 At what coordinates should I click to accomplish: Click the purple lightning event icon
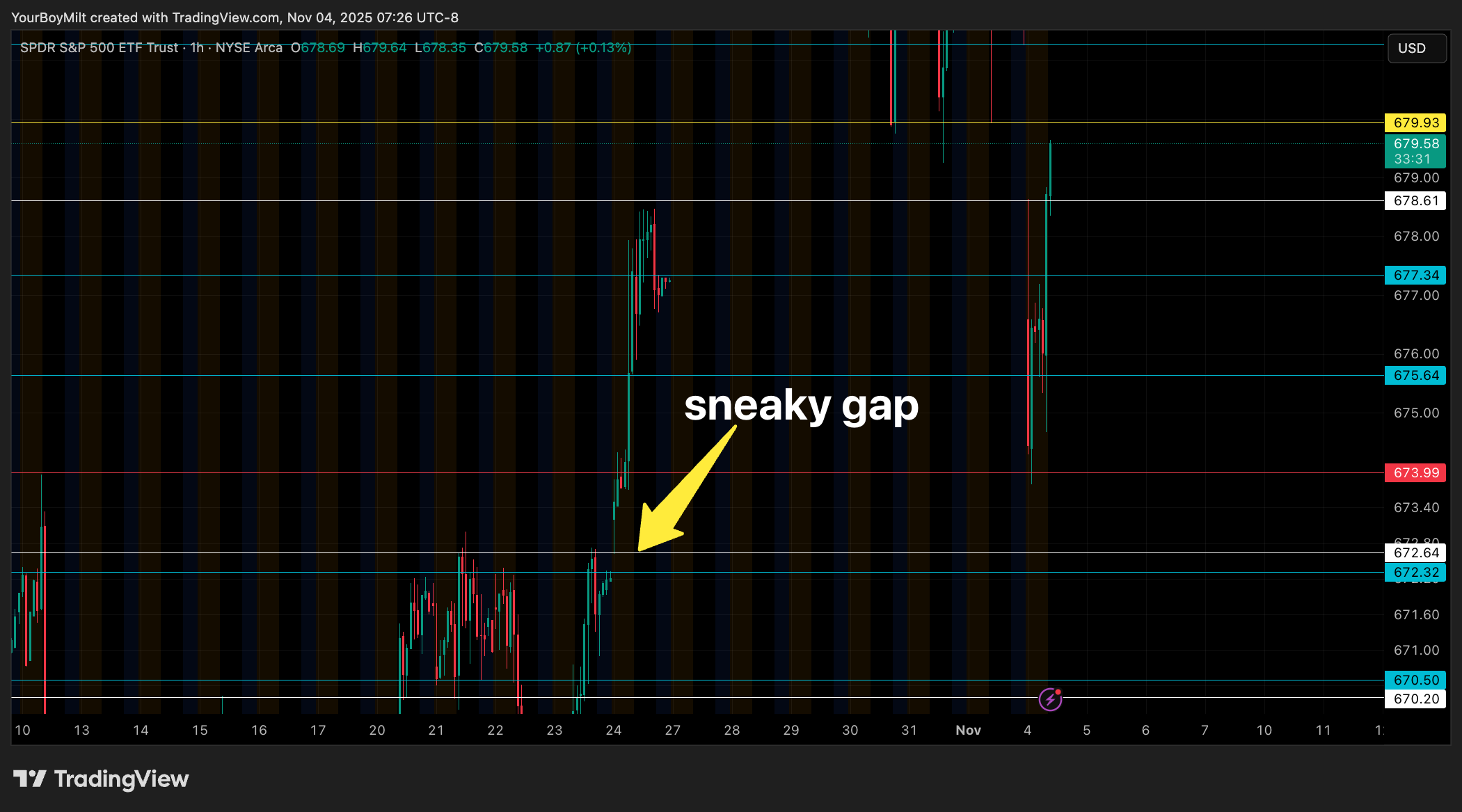[x=1050, y=699]
